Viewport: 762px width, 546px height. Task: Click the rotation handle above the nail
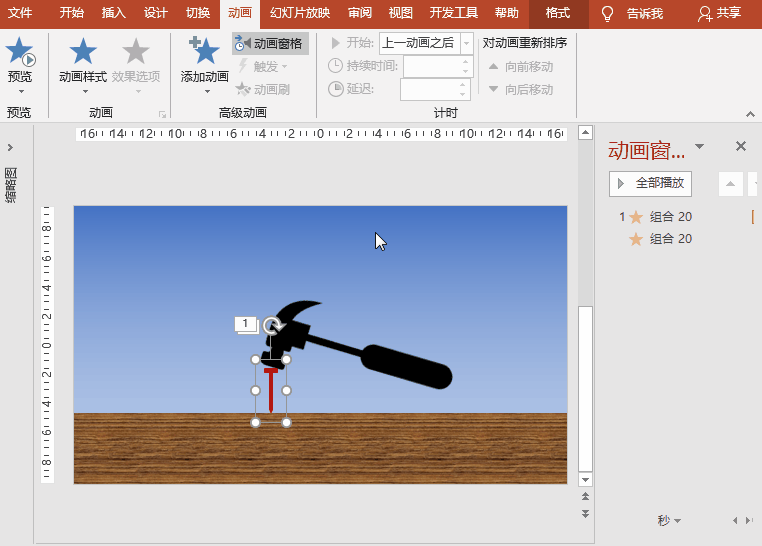tap(271, 325)
